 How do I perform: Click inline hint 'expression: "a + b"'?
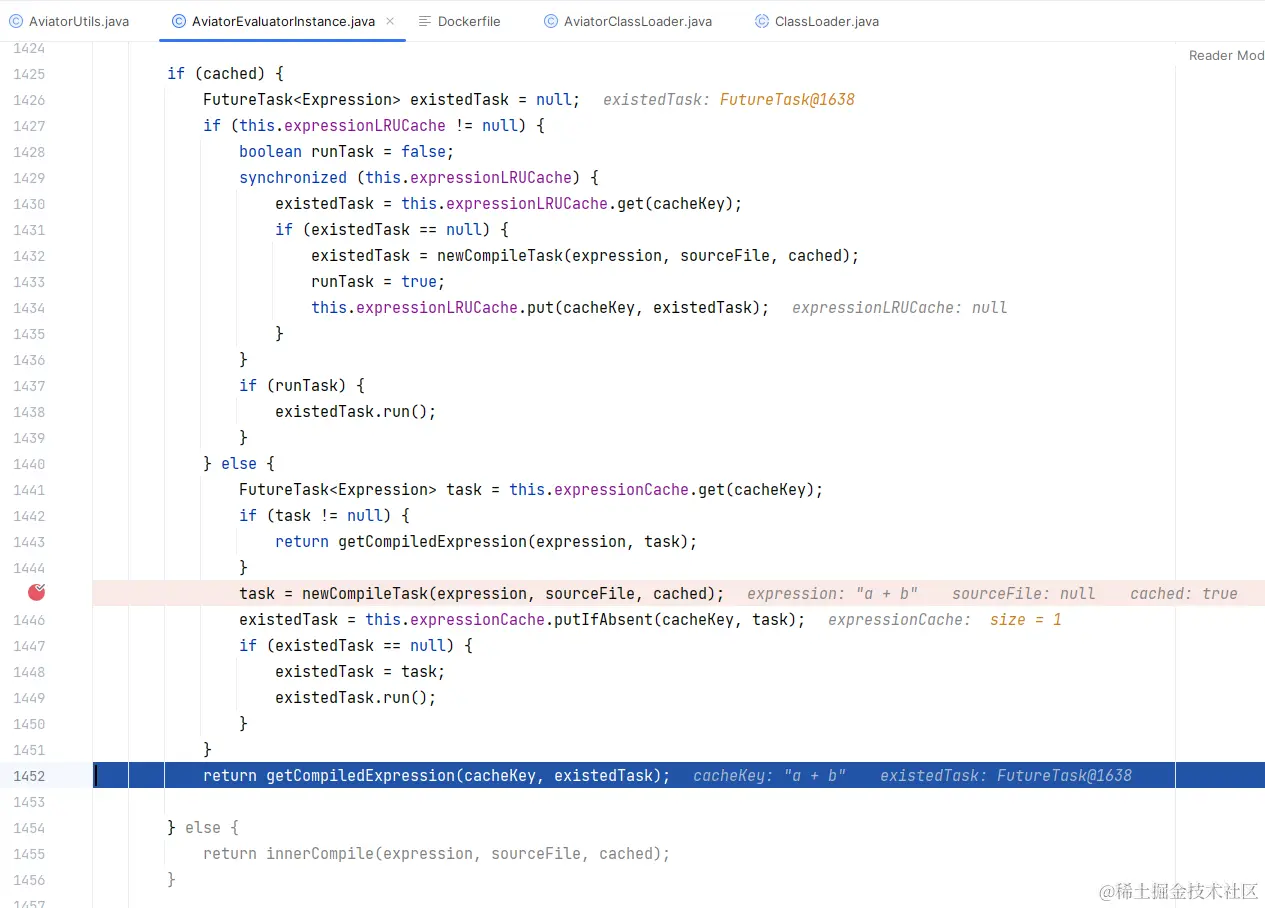tap(832, 594)
